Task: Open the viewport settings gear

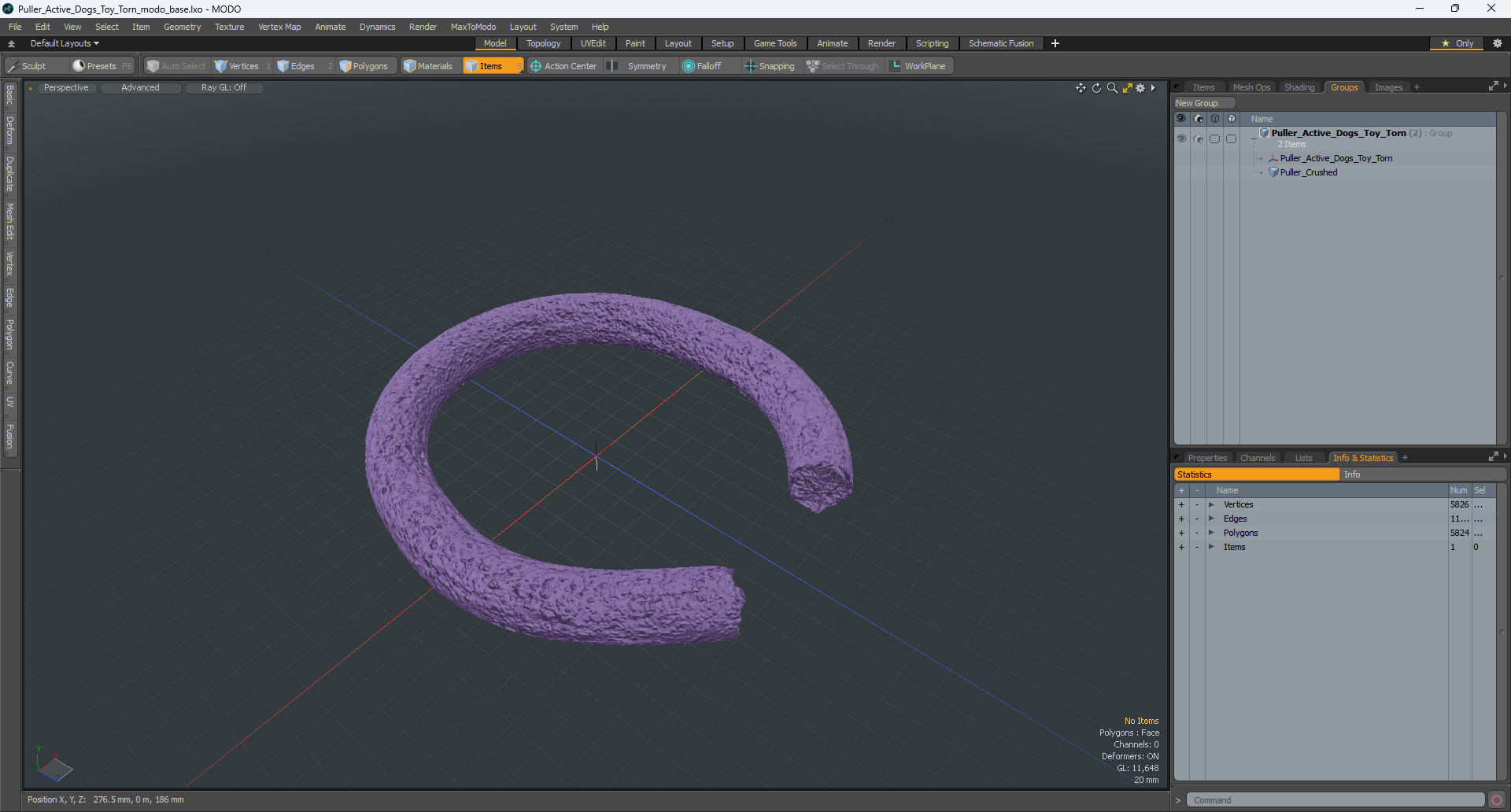Action: 1140,88
